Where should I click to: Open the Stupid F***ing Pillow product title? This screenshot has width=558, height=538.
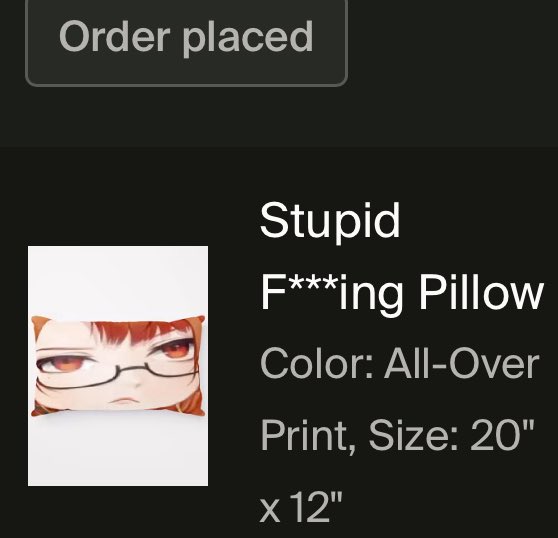coord(402,257)
